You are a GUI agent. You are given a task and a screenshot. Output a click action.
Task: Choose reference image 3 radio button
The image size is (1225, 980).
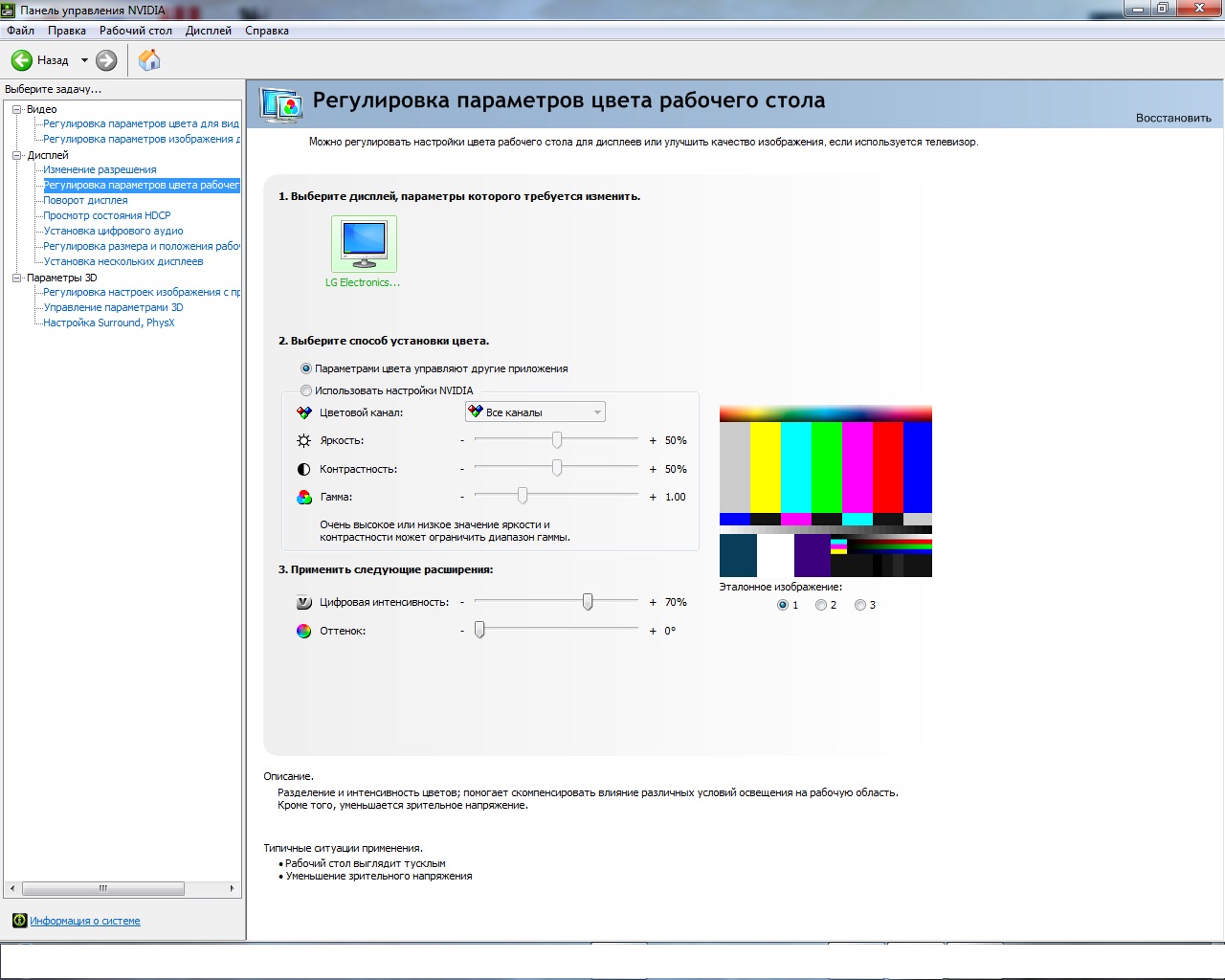click(x=860, y=605)
